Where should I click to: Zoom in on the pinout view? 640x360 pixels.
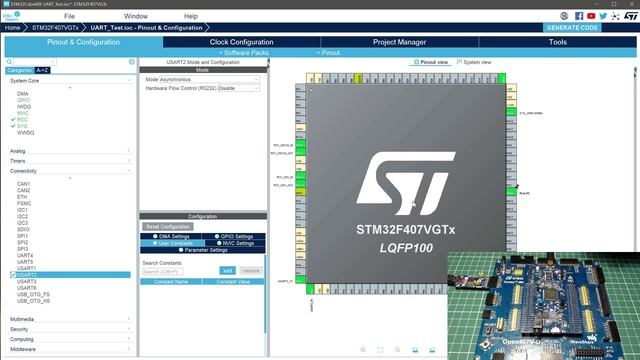pos(363,350)
